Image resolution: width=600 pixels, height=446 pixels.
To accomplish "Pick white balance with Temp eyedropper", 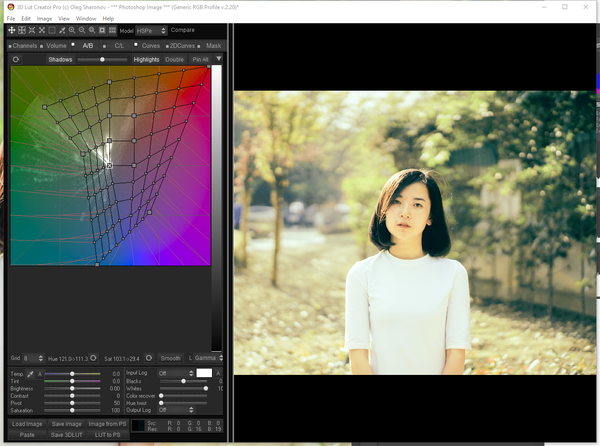I will [30, 374].
